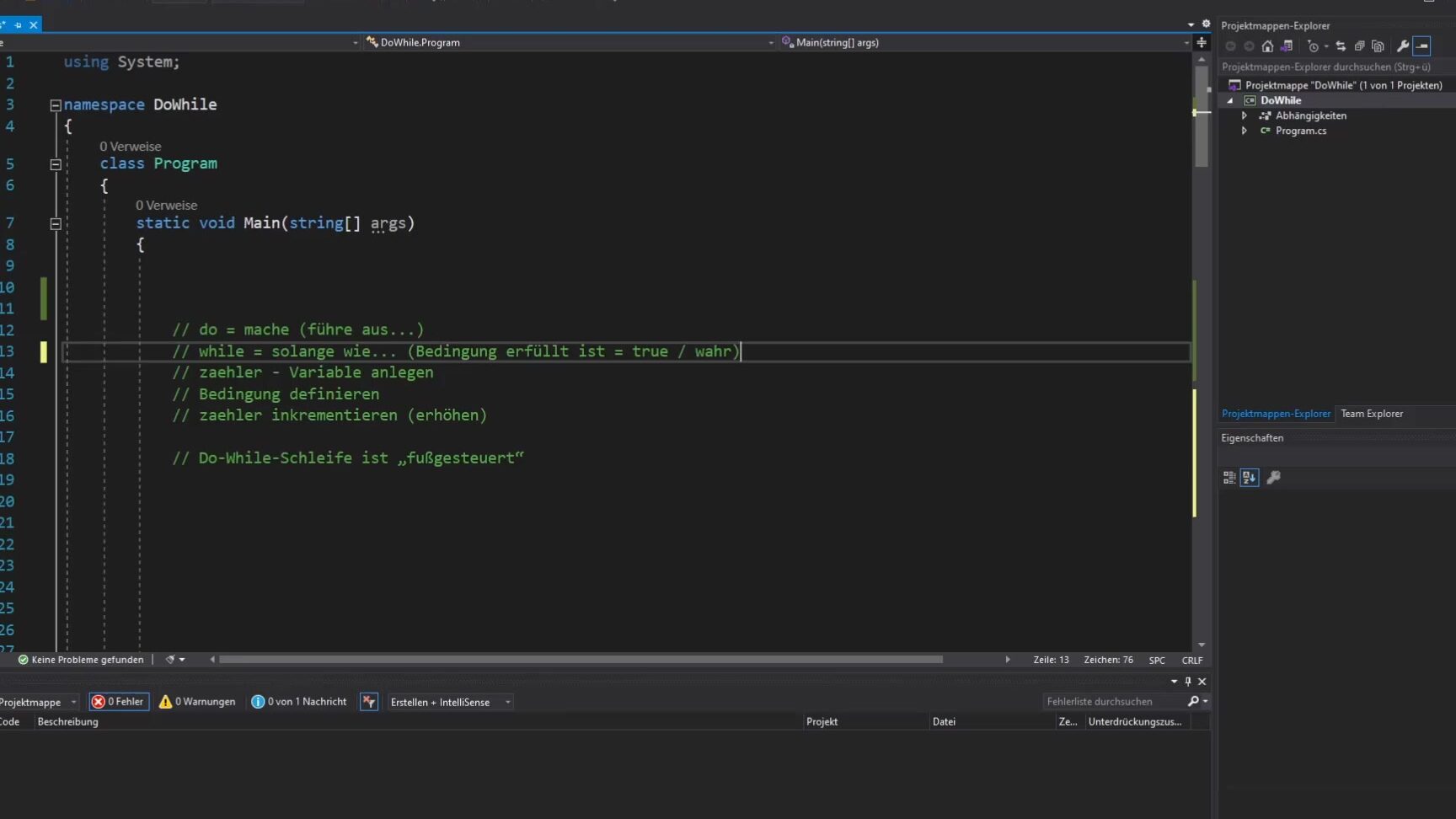Click alphabetical sort icon in Eigenschaften

(1249, 478)
